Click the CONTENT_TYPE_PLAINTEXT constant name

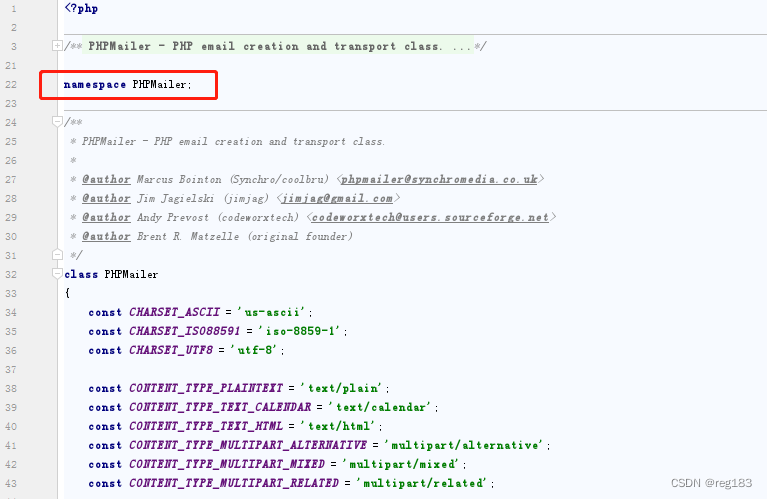click(x=206, y=388)
